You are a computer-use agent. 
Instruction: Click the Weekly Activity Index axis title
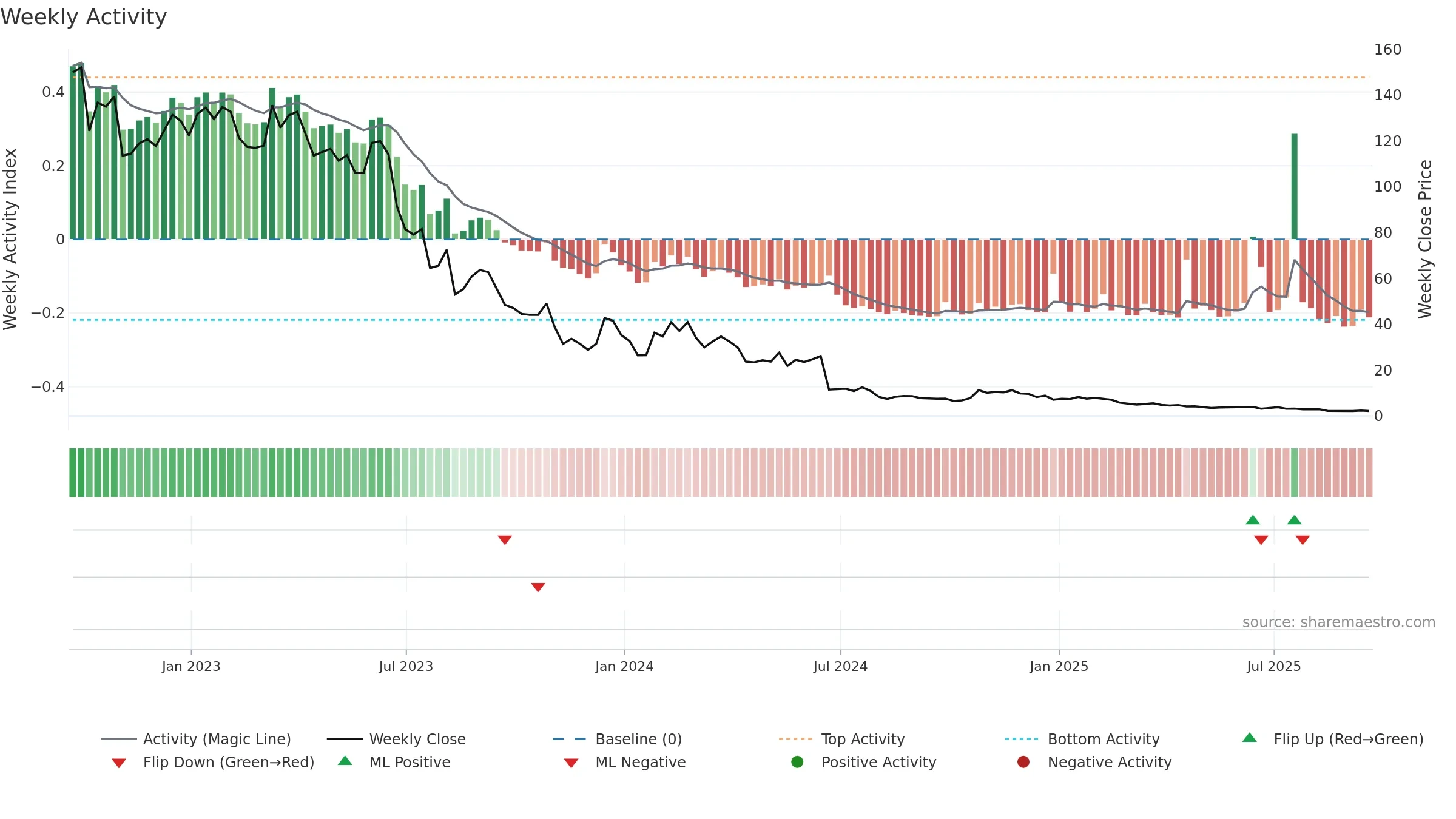click(10, 239)
